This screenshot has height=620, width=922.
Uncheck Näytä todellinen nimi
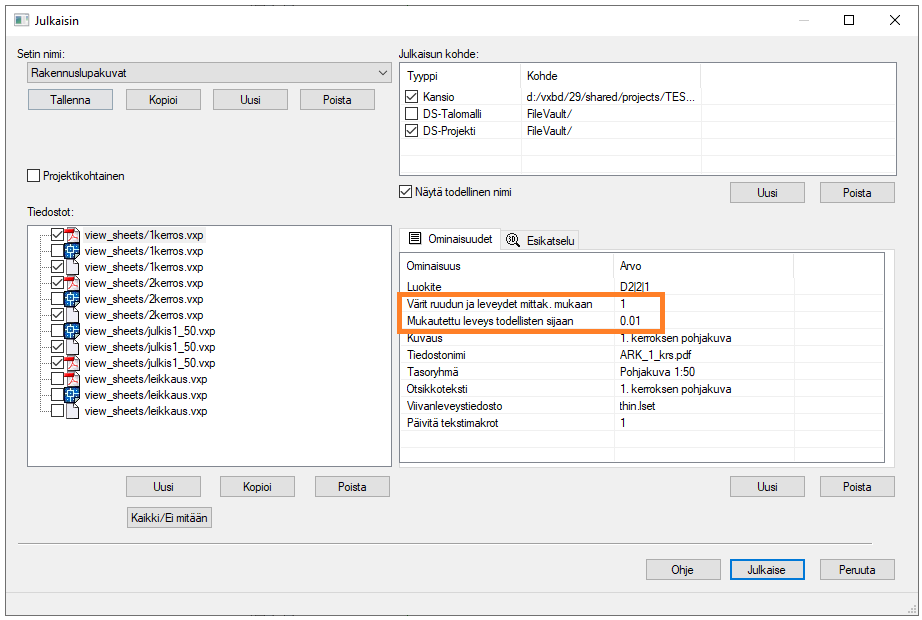406,192
